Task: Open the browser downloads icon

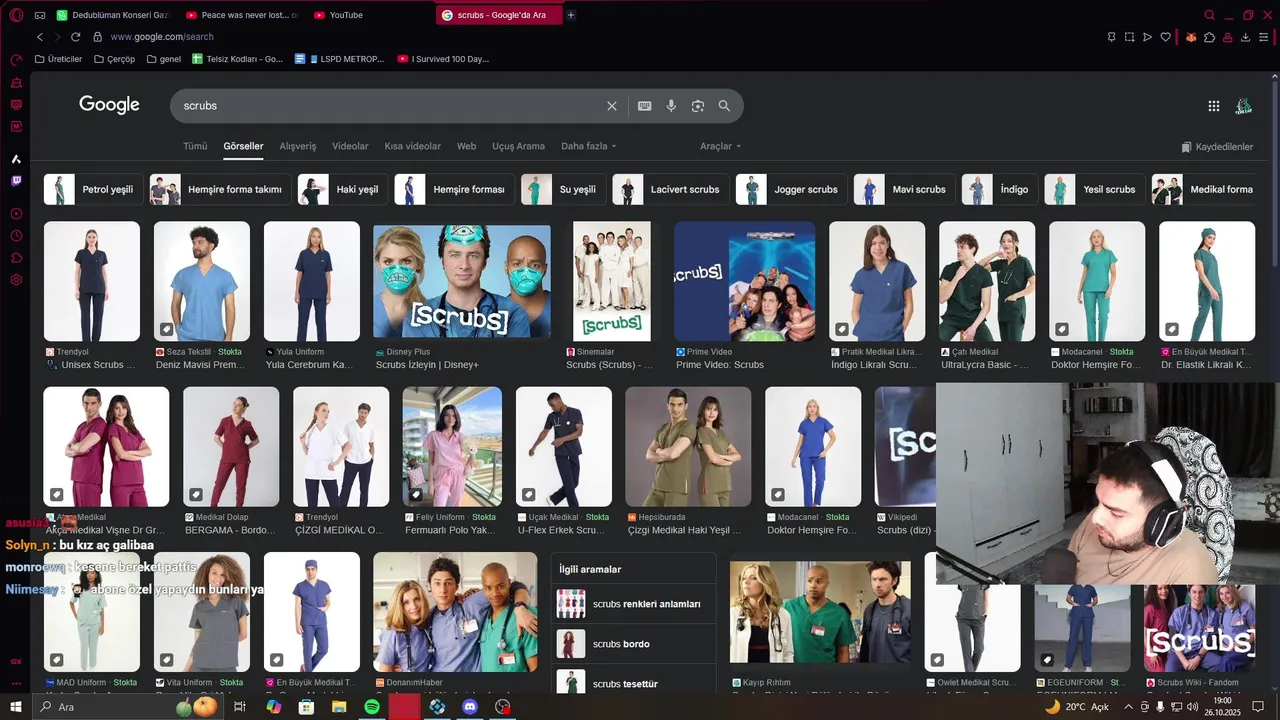Action: coord(1245,37)
